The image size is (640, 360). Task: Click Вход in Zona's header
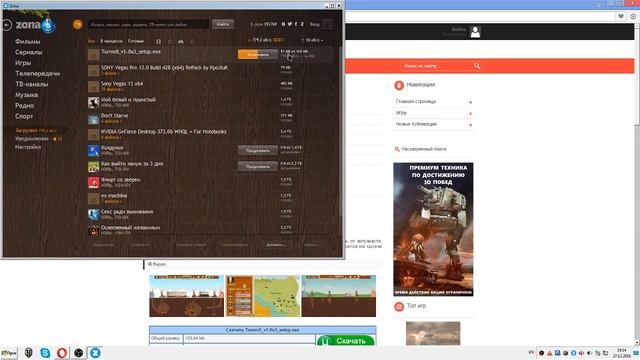[x=314, y=24]
